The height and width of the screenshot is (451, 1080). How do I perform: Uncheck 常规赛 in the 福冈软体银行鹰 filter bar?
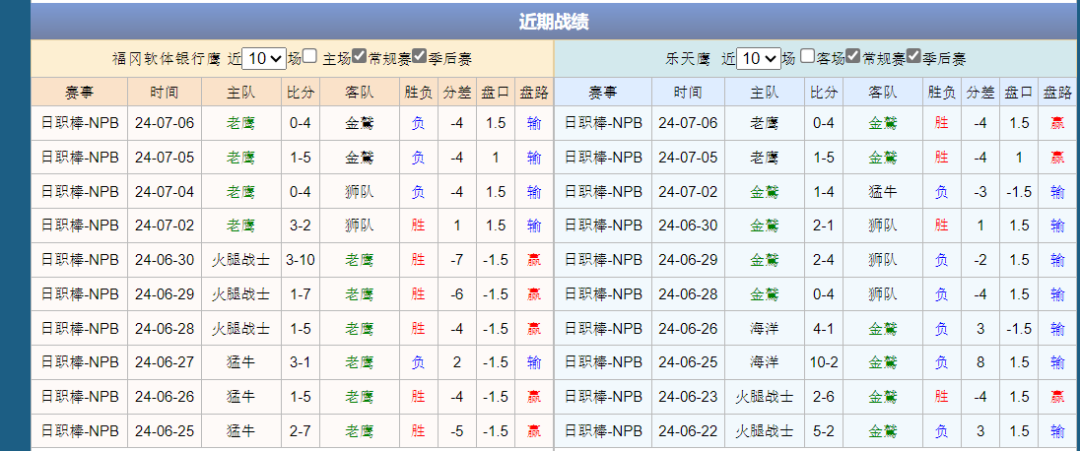(360, 56)
